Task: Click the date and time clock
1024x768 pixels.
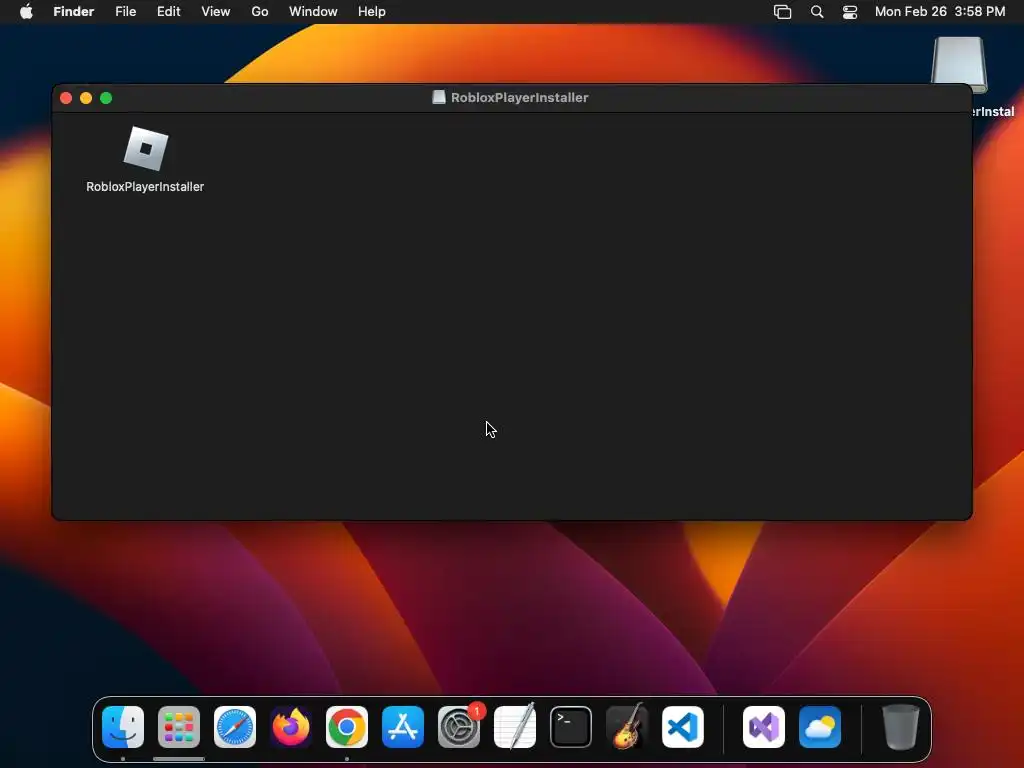Action: point(940,12)
